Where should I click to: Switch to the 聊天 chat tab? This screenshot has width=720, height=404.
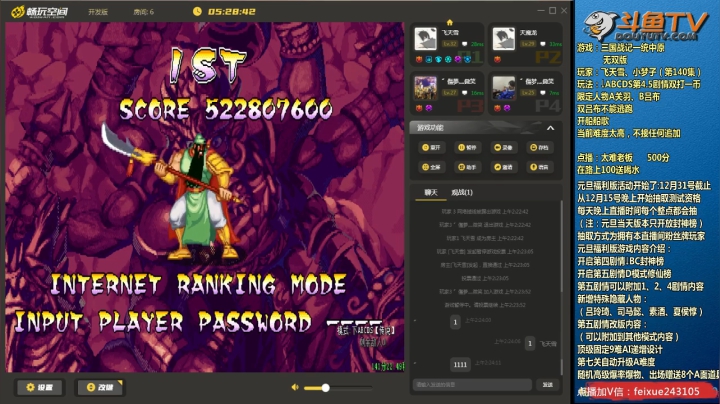[x=431, y=192]
